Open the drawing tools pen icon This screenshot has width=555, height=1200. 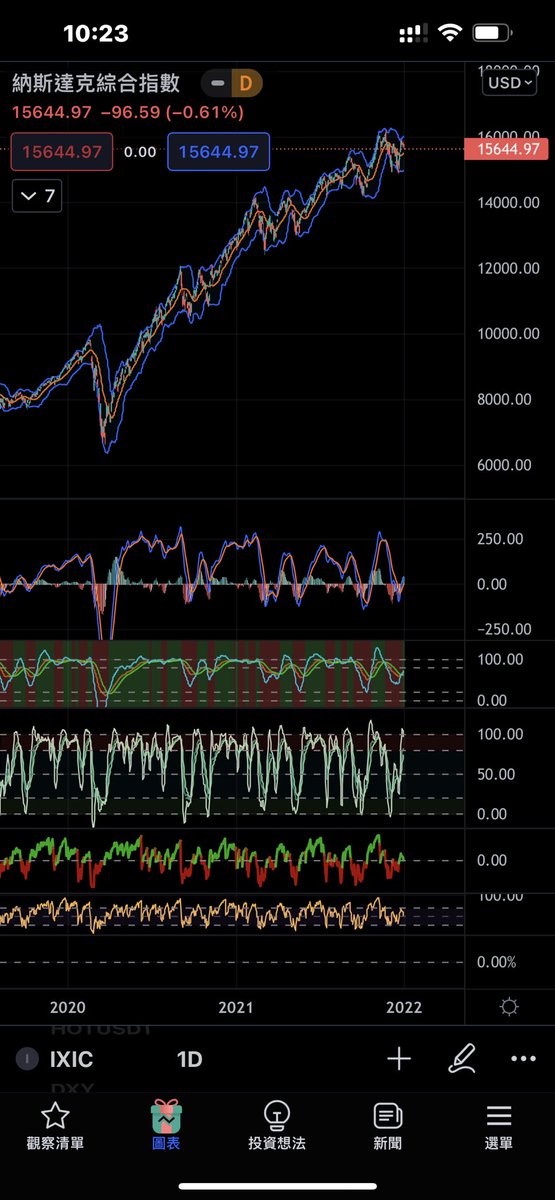click(461, 1059)
